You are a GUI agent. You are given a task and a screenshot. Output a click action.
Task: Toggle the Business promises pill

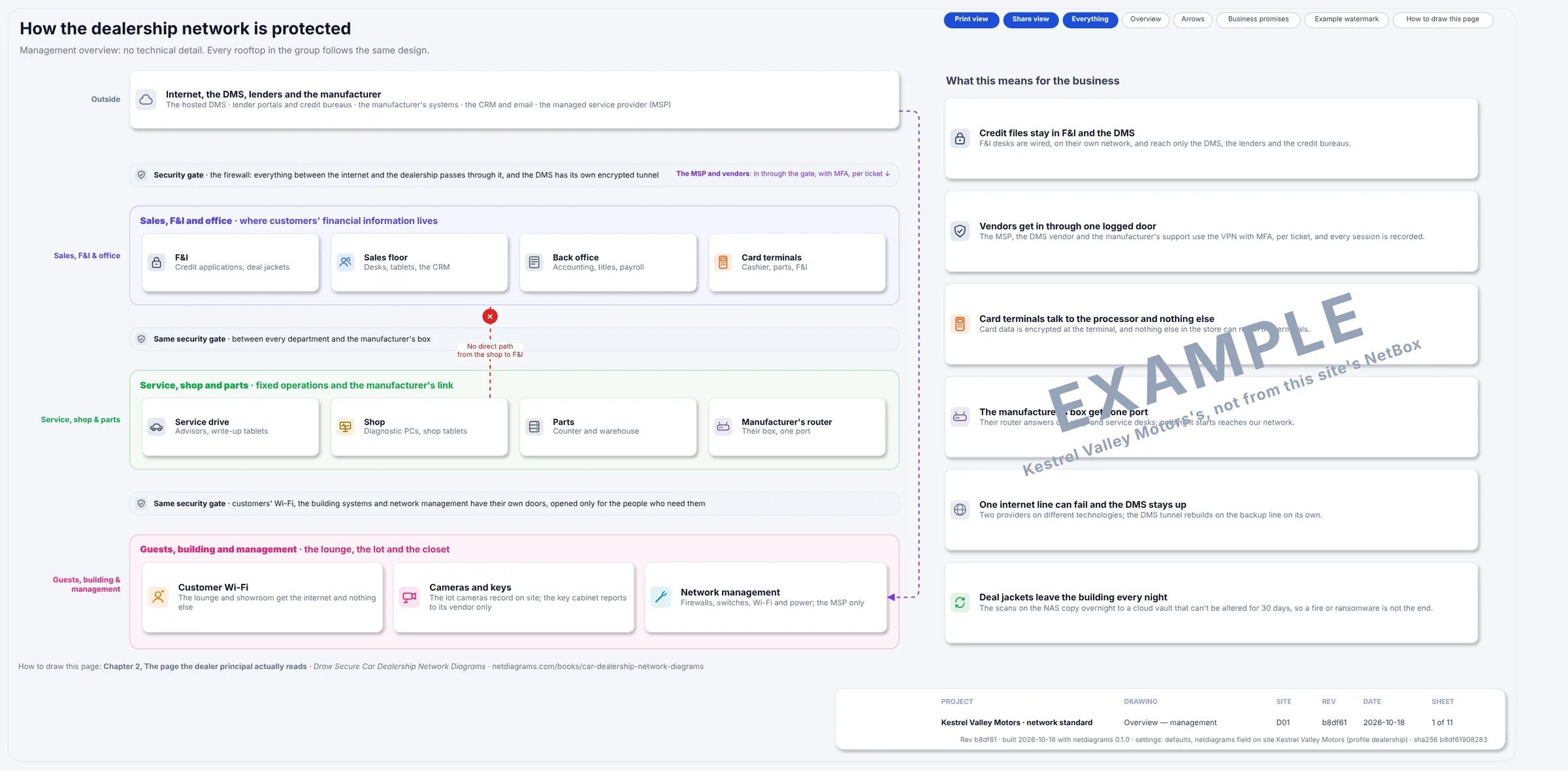point(1258,20)
